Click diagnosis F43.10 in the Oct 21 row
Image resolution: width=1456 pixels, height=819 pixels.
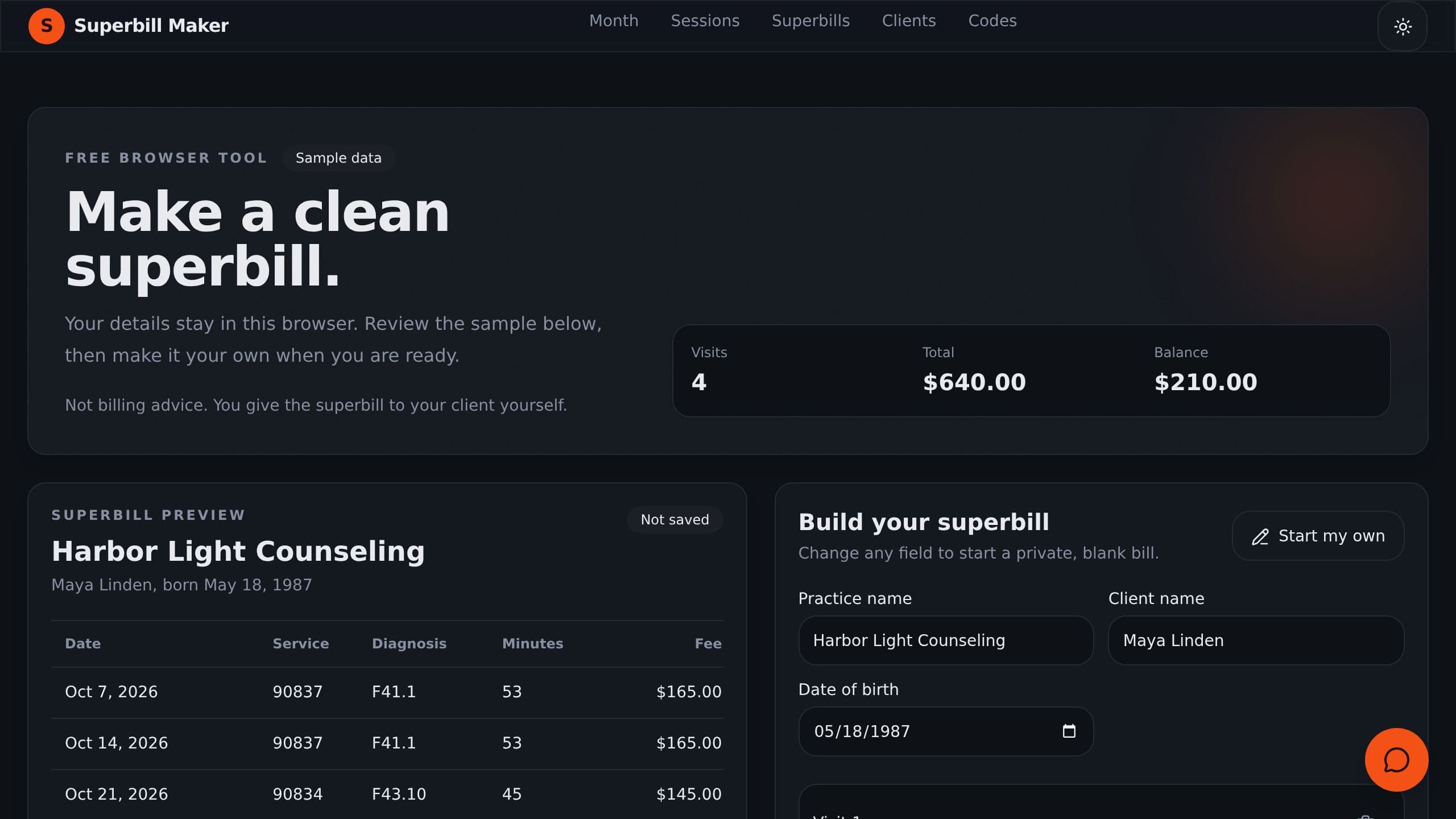399,795
